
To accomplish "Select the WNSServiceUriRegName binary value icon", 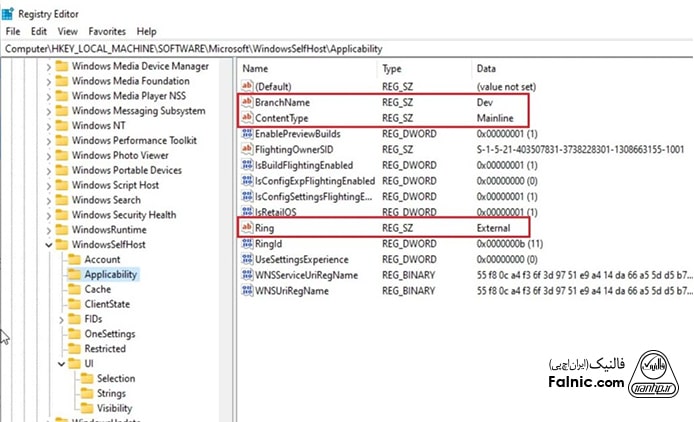I will tap(248, 275).
